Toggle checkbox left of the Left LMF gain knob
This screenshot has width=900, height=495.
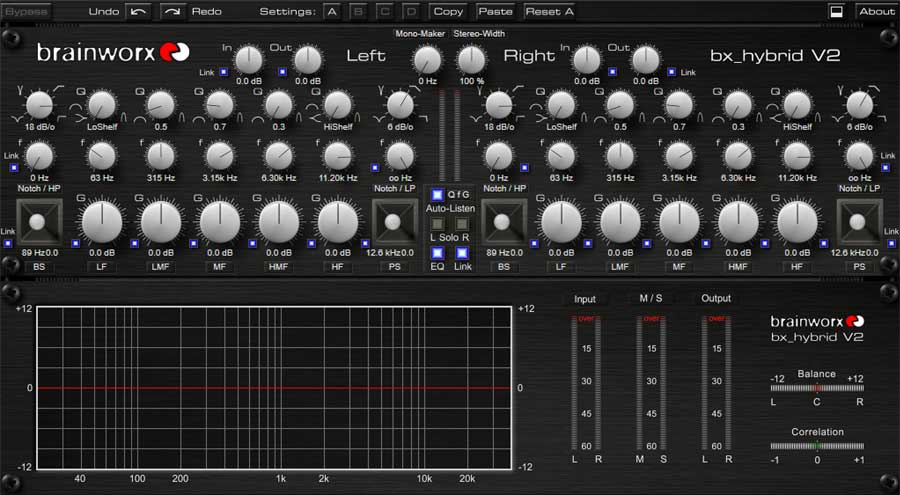pyautogui.click(x=134, y=243)
